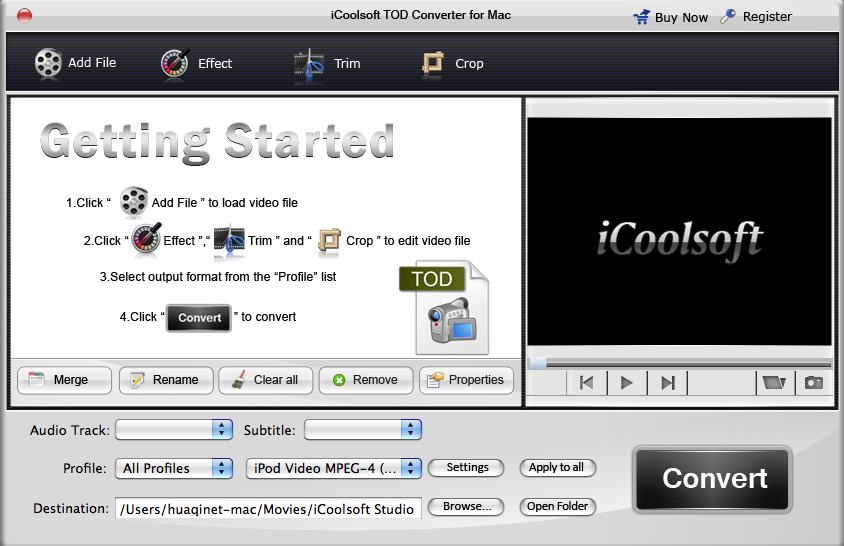Select the Trim tool

click(x=309, y=63)
